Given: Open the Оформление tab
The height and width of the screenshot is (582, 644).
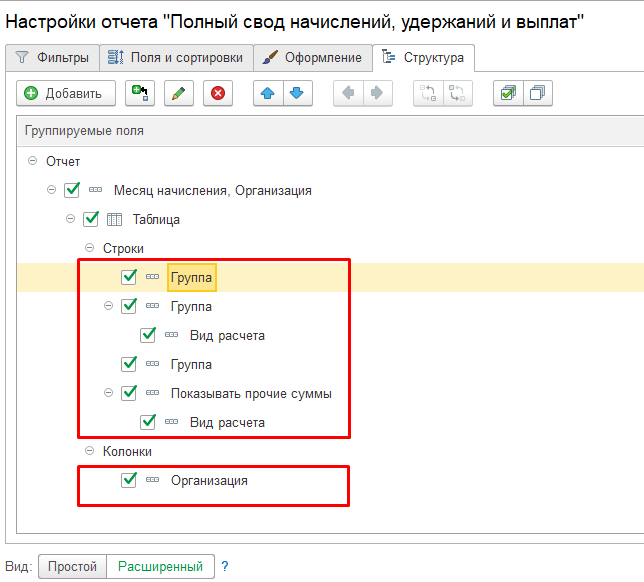Looking at the screenshot, I should pyautogui.click(x=311, y=58).
